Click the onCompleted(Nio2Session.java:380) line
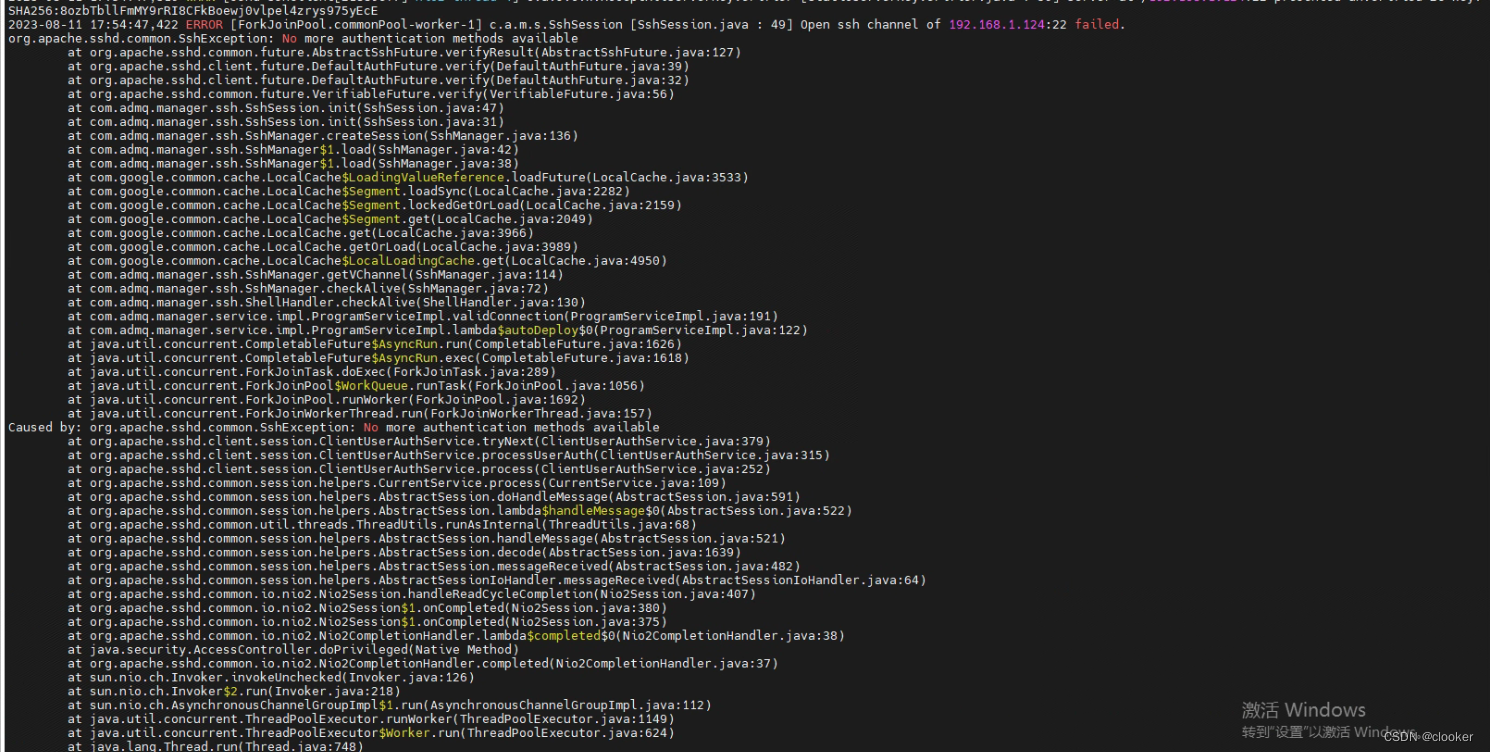Viewport: 1490px width, 752px height. coord(368,608)
